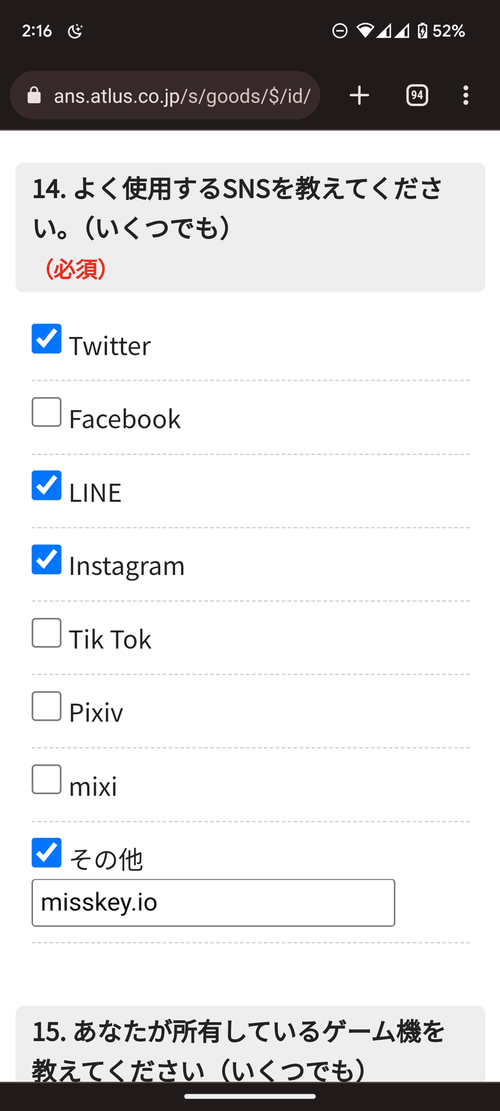Enable the Tik Tok checkbox

coord(47,633)
